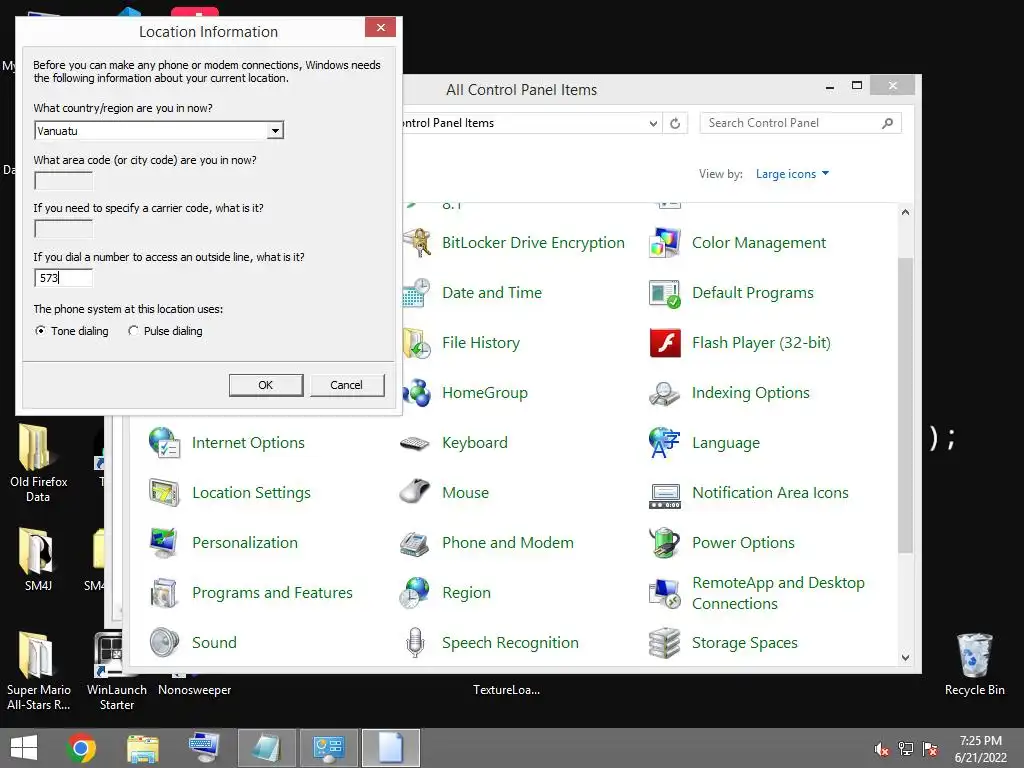The height and width of the screenshot is (768, 1024).
Task: Click the outside line number field
Action: click(63, 278)
